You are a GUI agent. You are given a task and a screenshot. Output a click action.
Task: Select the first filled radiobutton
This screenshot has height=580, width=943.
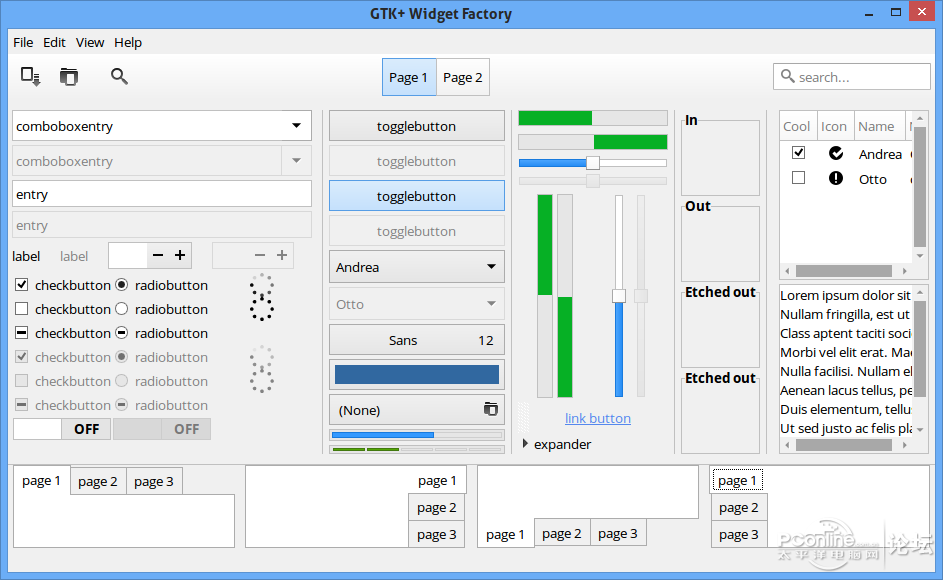121,285
